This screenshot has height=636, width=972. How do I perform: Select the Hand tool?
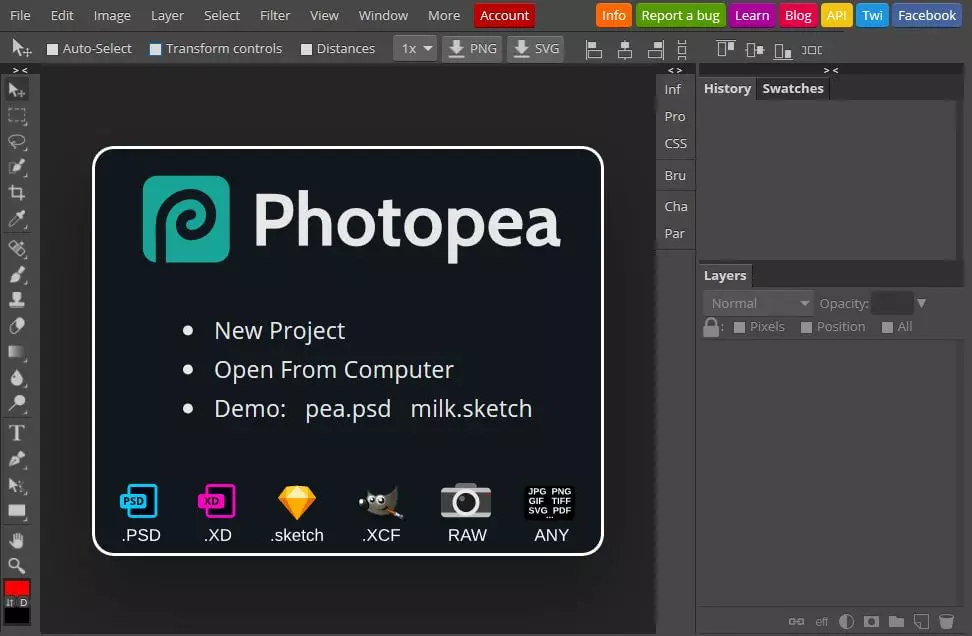(17, 540)
